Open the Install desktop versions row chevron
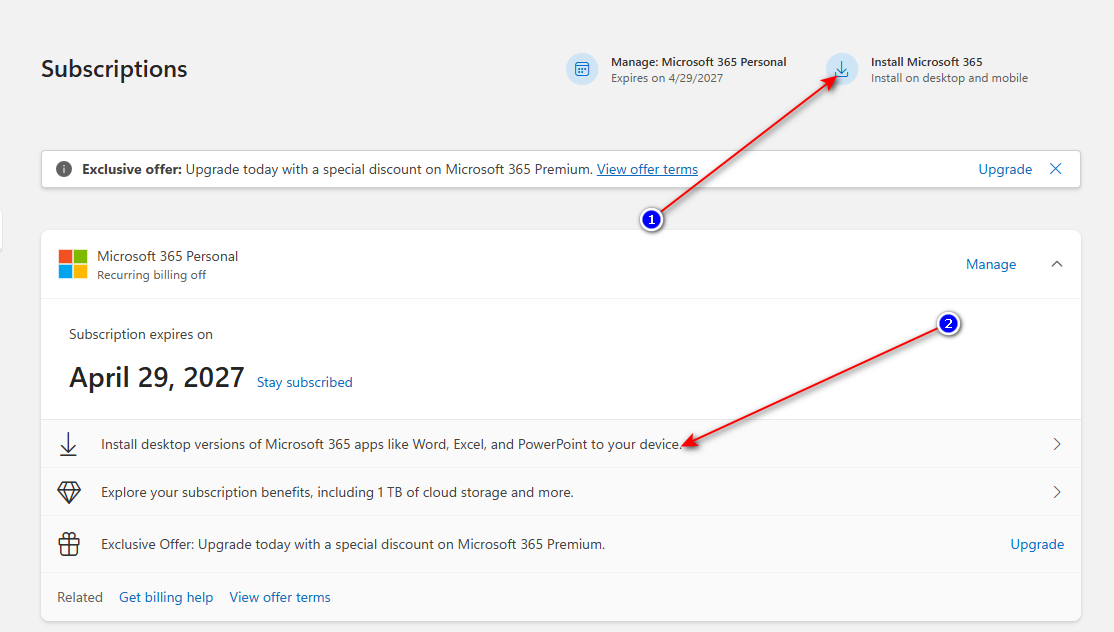The width and height of the screenshot is (1114, 632). tap(1057, 444)
